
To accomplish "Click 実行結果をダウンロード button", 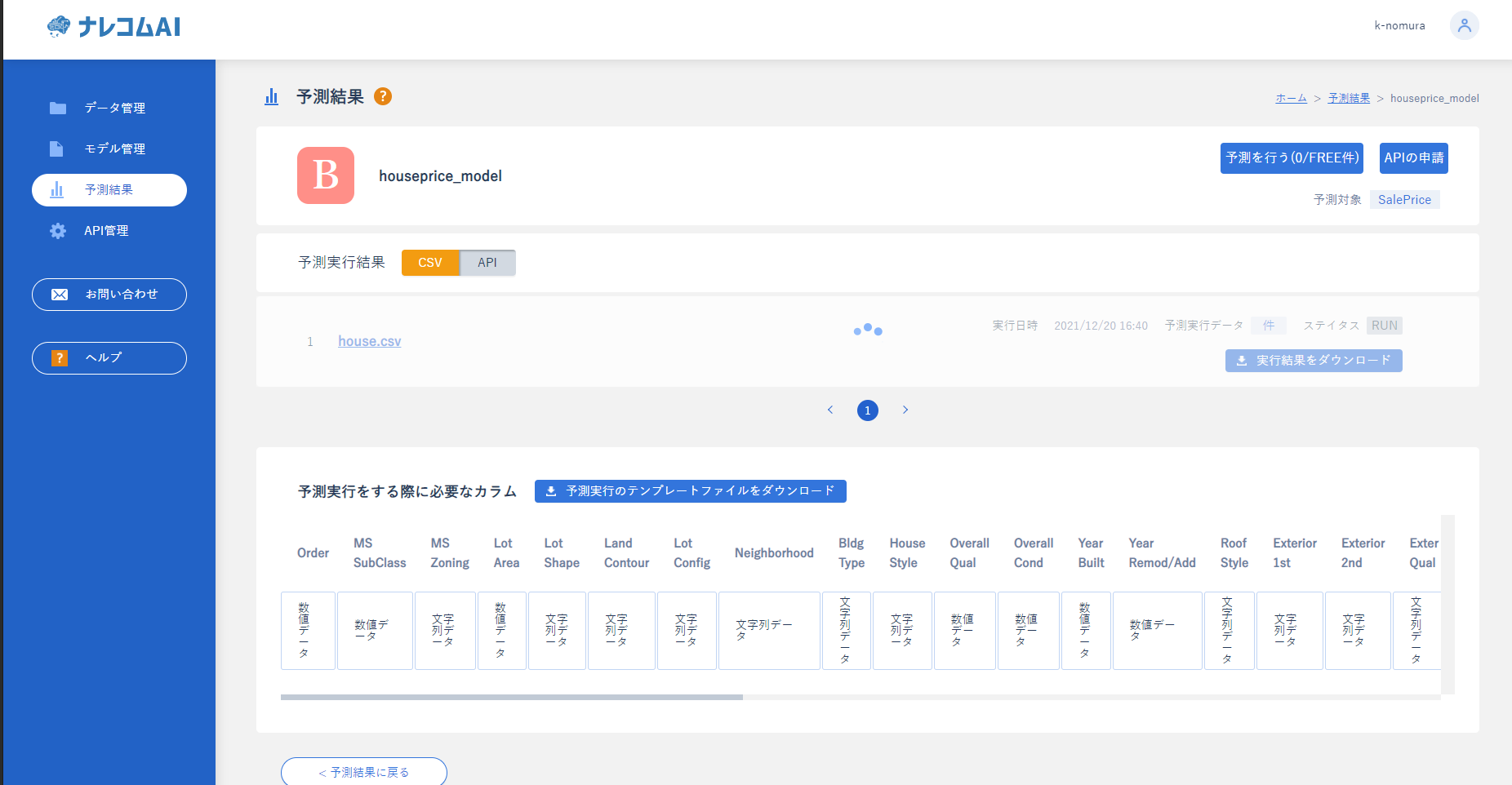I will (x=1314, y=361).
